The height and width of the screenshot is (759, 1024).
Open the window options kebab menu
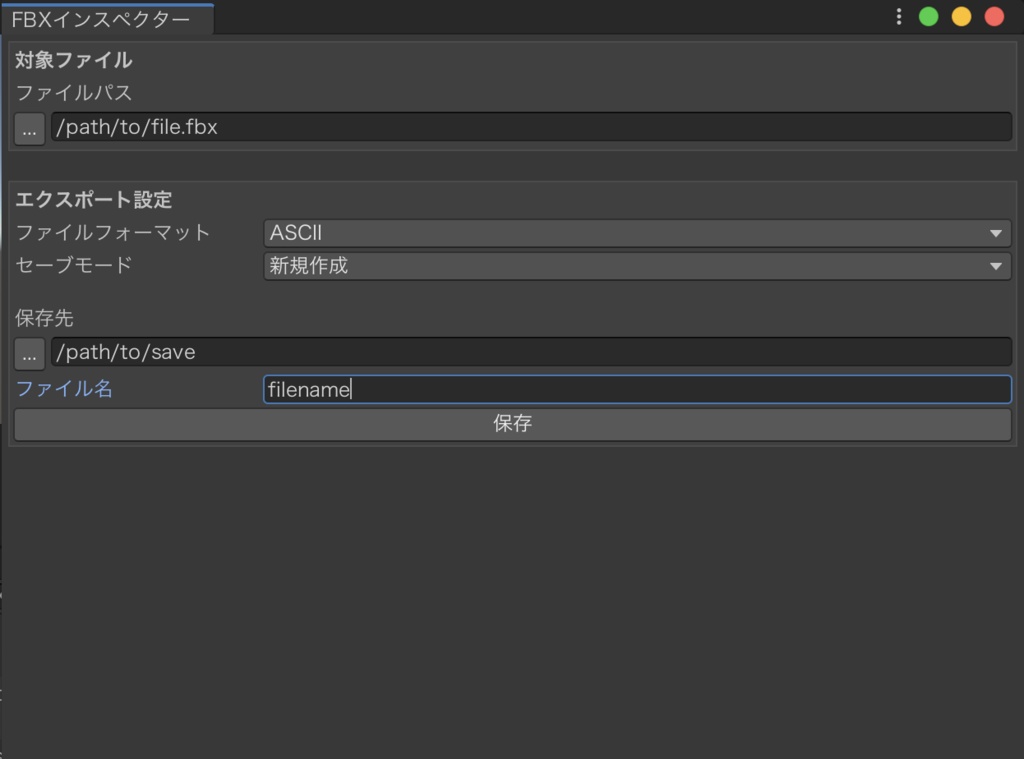click(897, 16)
